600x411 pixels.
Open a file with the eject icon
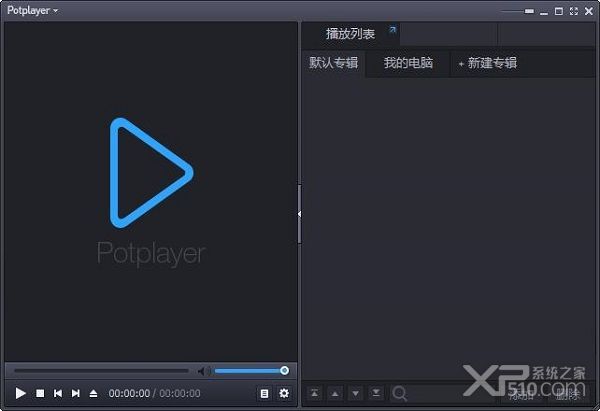[x=93, y=393]
